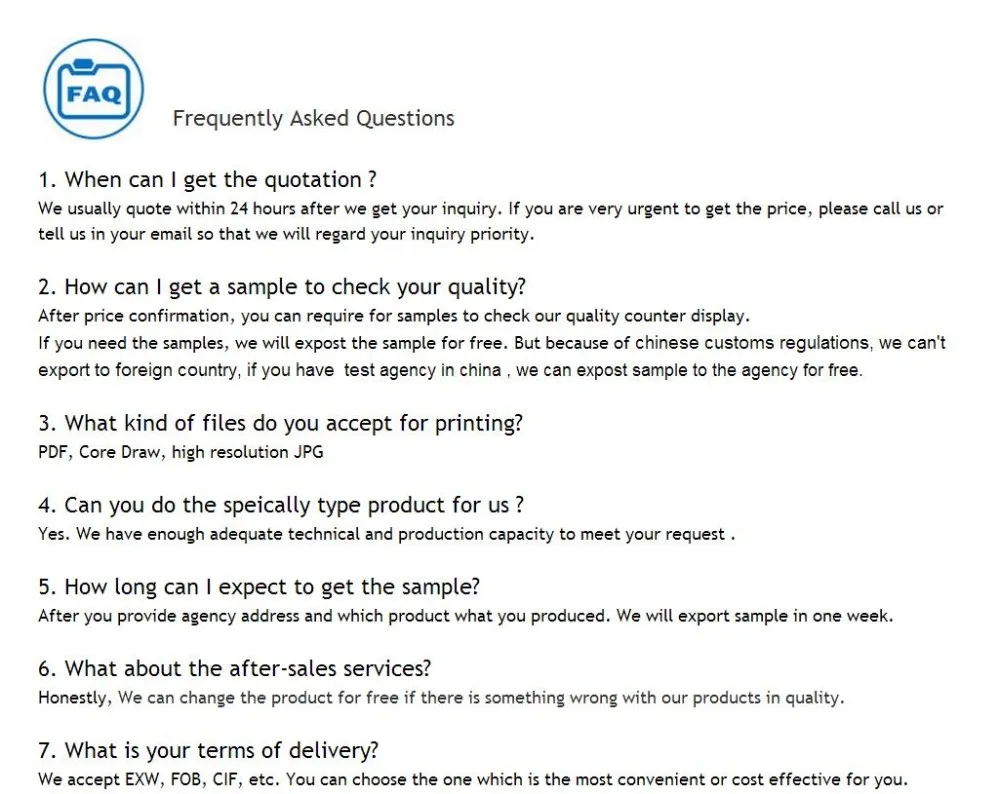Click the answer mentioning 24 hours quote
This screenshot has width=1000, height=794.
(490, 209)
